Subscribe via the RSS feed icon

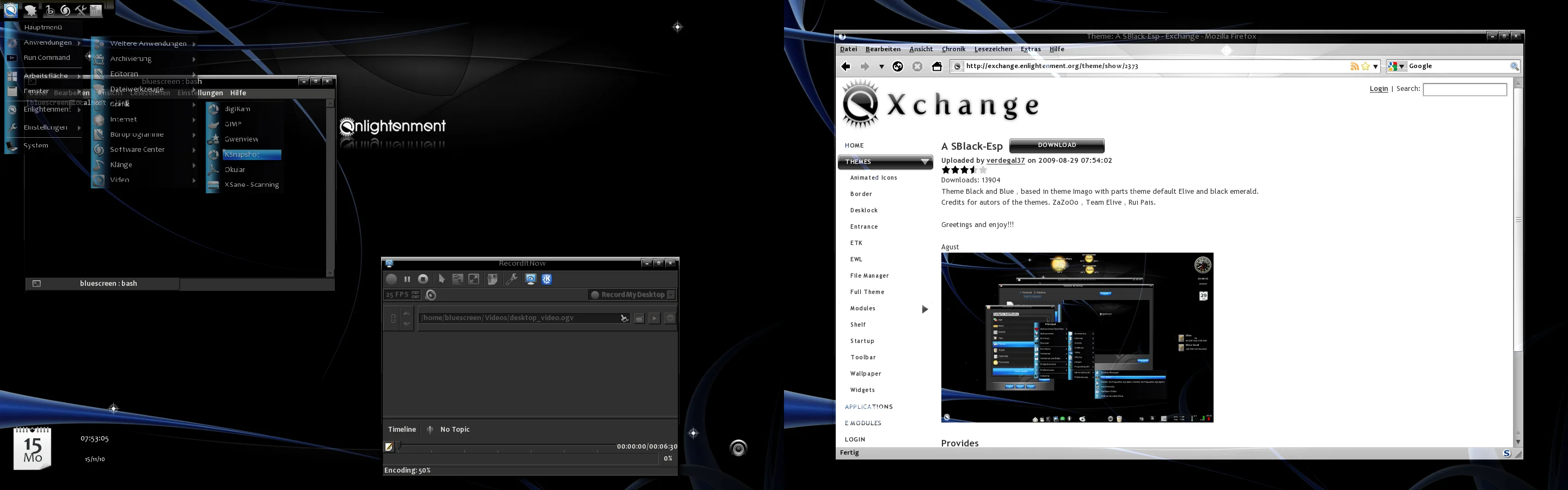tap(1355, 66)
